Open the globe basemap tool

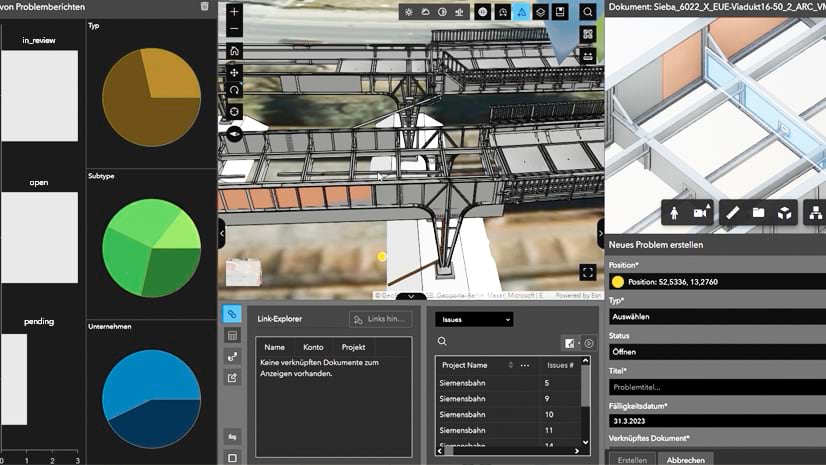(483, 12)
